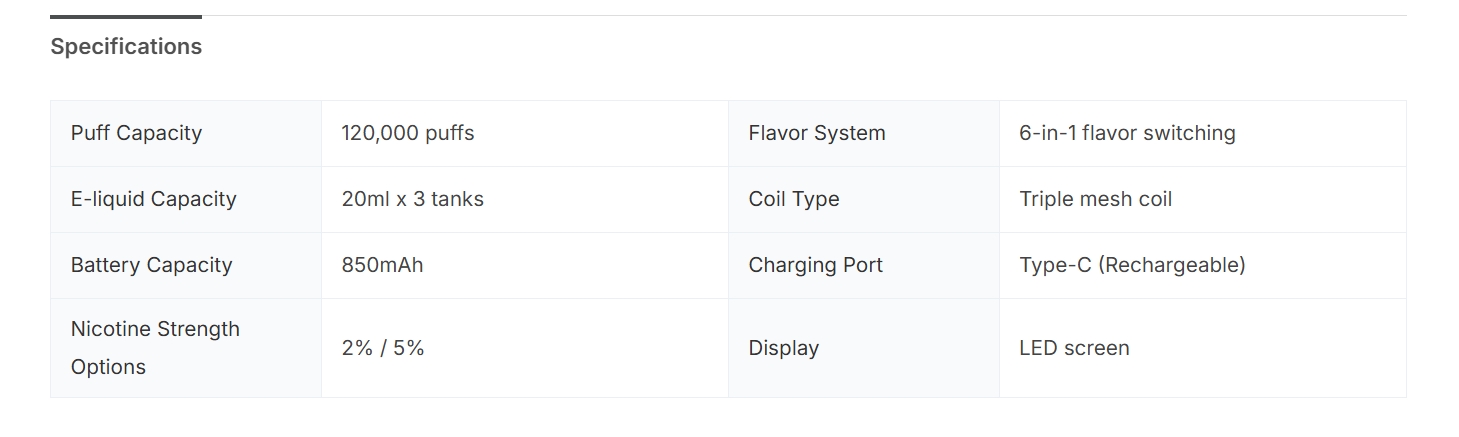Select the Triple mesh coil value
1459x437 pixels.
1095,199
